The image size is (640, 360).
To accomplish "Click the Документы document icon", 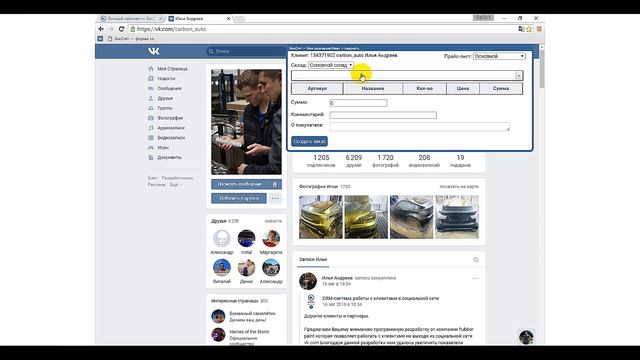I will tap(151, 157).
